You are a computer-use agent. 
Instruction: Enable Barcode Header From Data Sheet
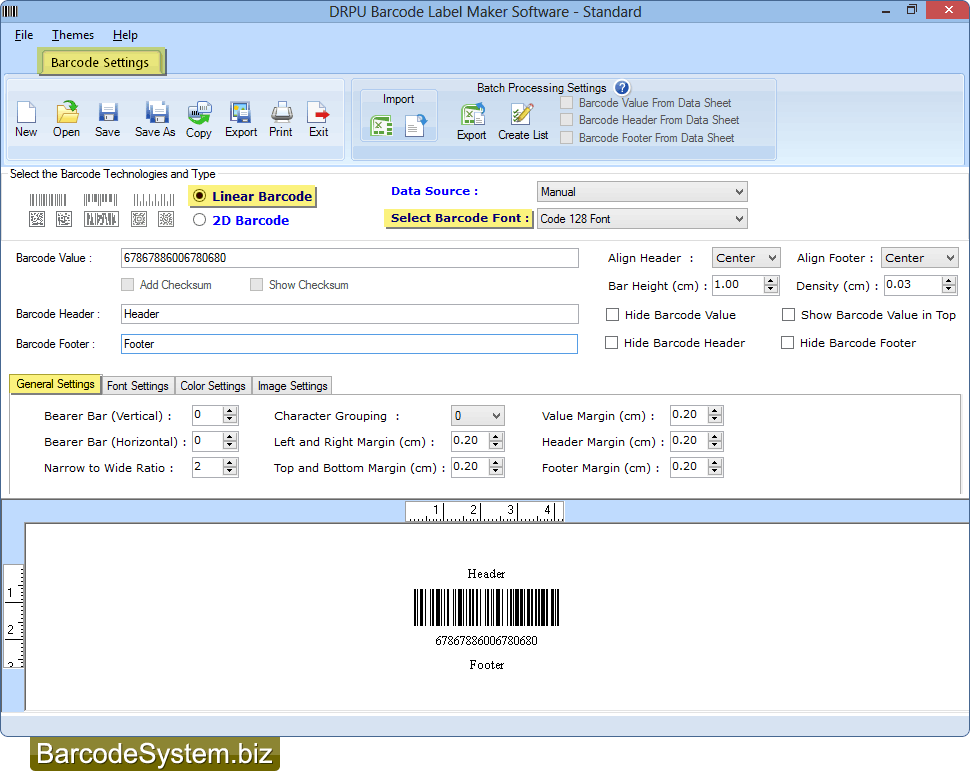click(x=566, y=120)
